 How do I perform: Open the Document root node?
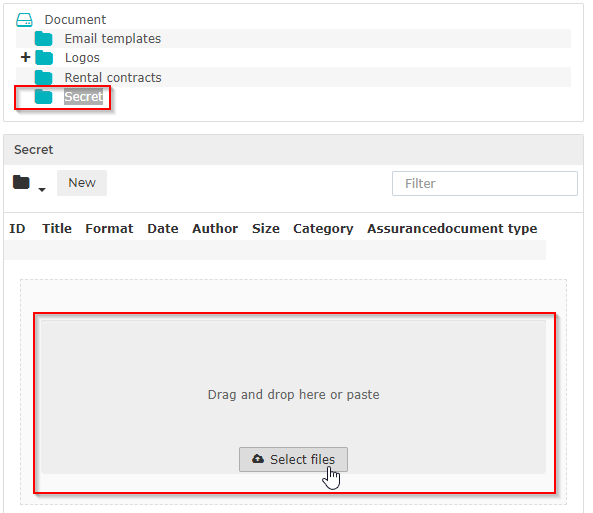pyautogui.click(x=75, y=20)
